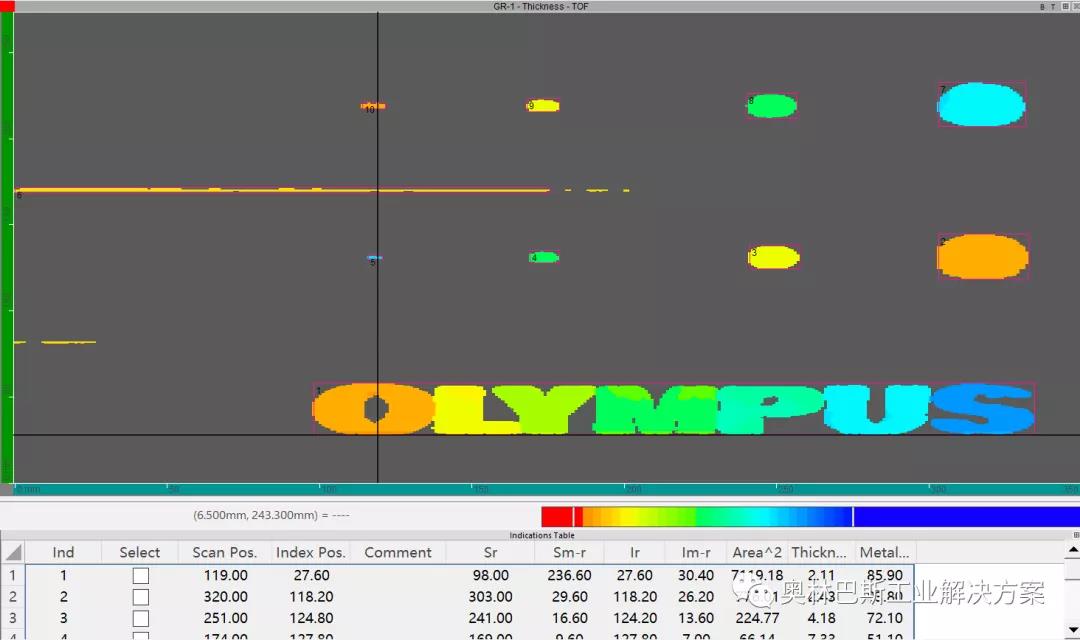Viewport: 1080px width, 640px height.
Task: Click the Comment column header
Action: (398, 553)
